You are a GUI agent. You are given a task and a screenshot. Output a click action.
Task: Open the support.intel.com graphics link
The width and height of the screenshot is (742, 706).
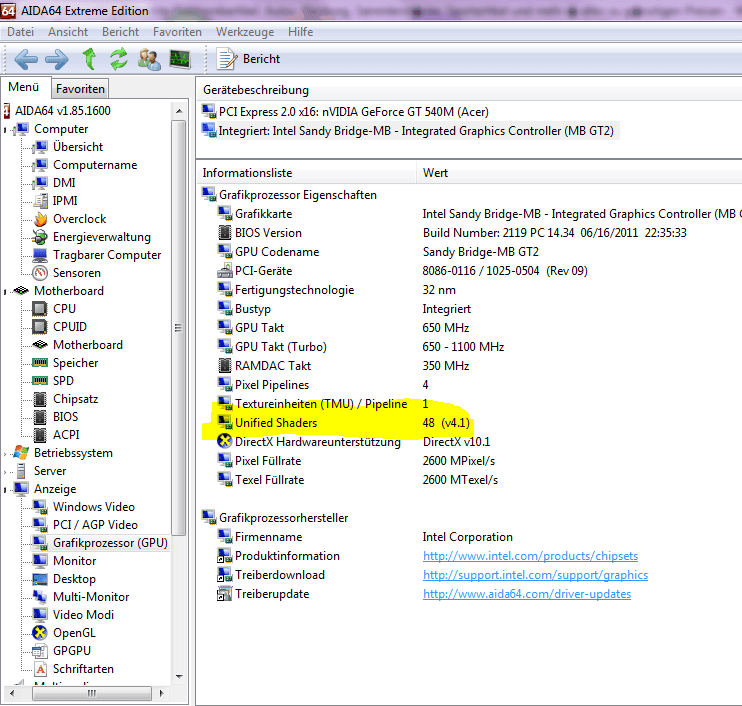535,575
